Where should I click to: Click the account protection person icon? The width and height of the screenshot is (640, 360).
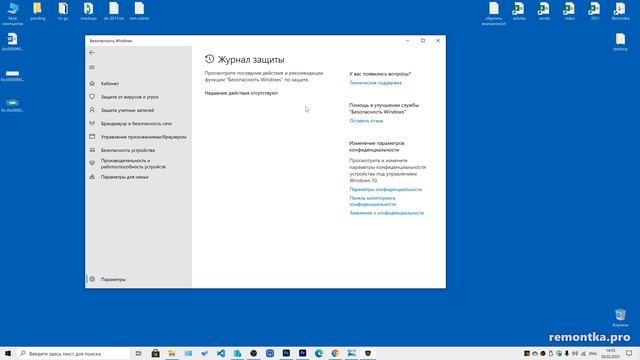92,110
